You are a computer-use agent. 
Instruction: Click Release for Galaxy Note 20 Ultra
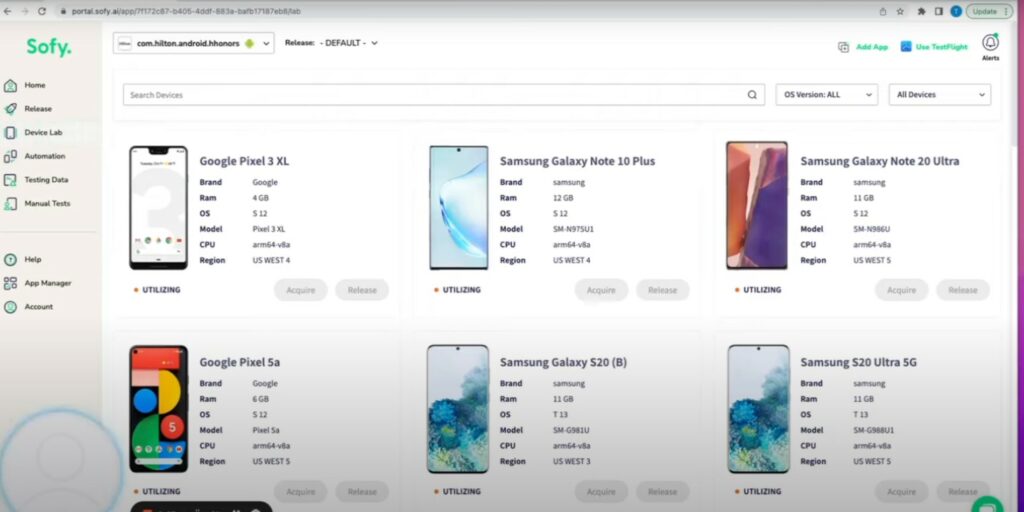pyautogui.click(x=963, y=290)
